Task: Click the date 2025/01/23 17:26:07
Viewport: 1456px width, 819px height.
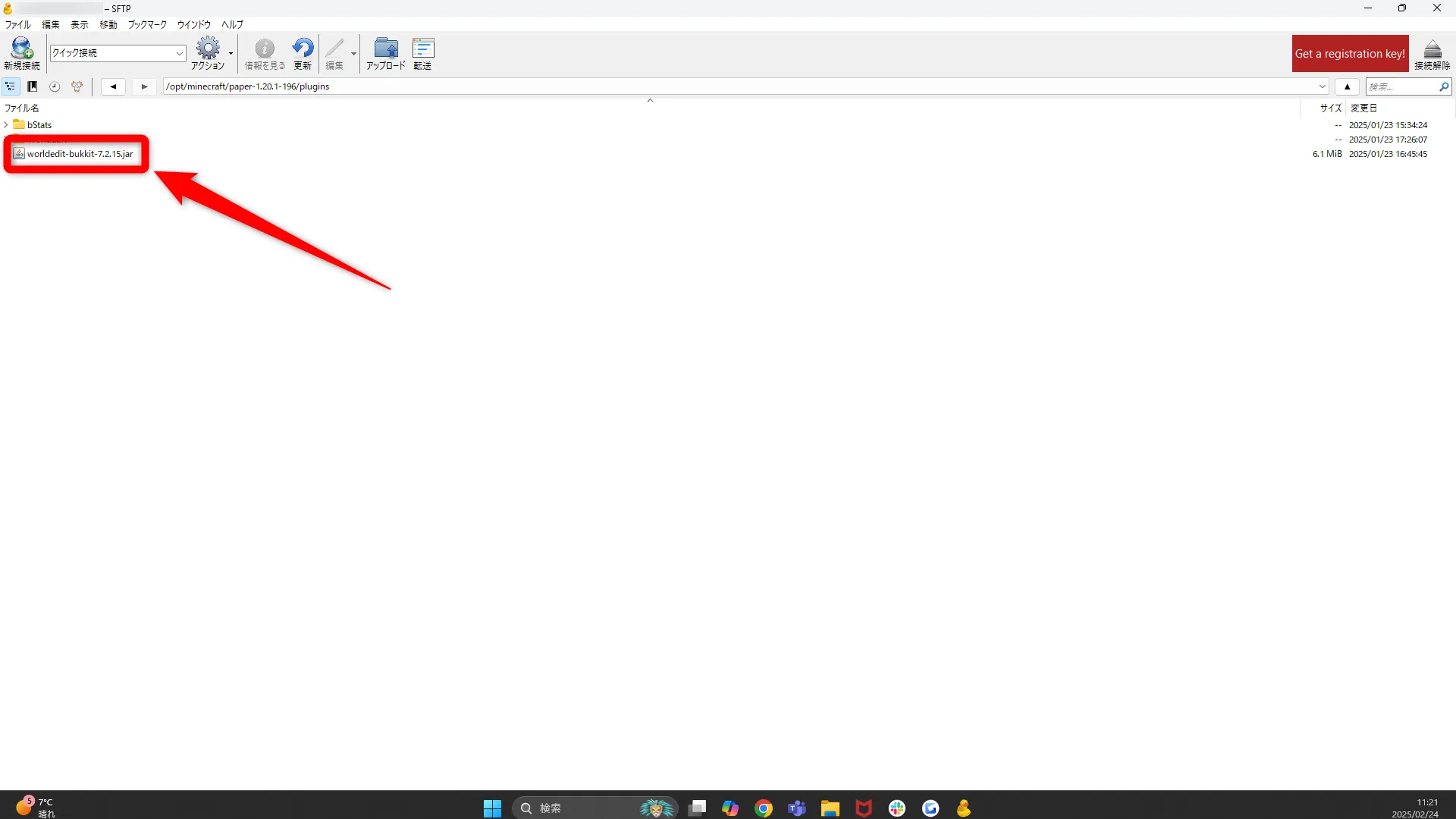Action: pyautogui.click(x=1388, y=140)
